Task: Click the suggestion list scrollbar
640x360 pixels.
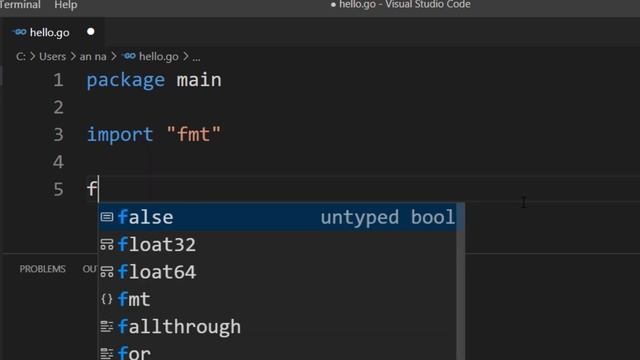Action: coord(460,282)
